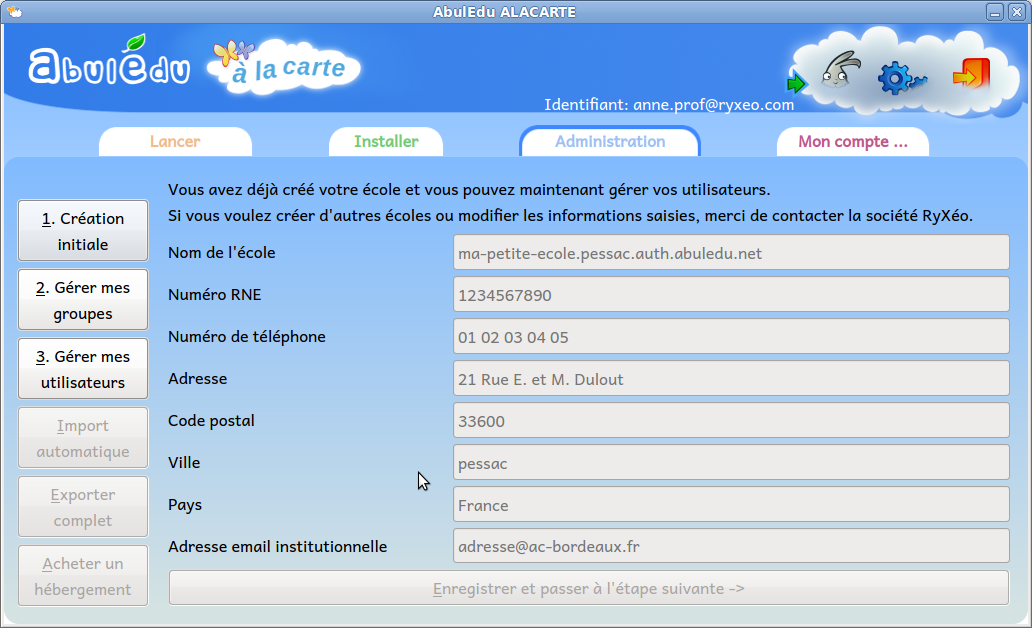Image resolution: width=1032 pixels, height=628 pixels.
Task: Click the 'à la carte' butterfly cloud logo
Action: tap(284, 66)
